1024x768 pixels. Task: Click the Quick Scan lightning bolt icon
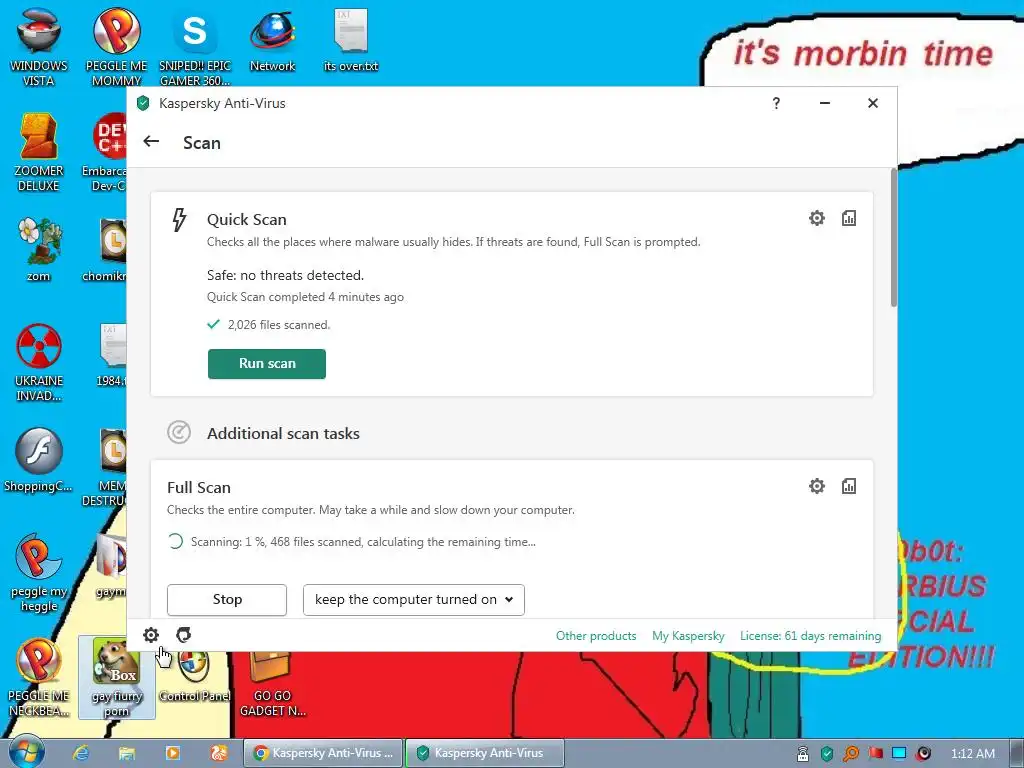pyautogui.click(x=179, y=220)
